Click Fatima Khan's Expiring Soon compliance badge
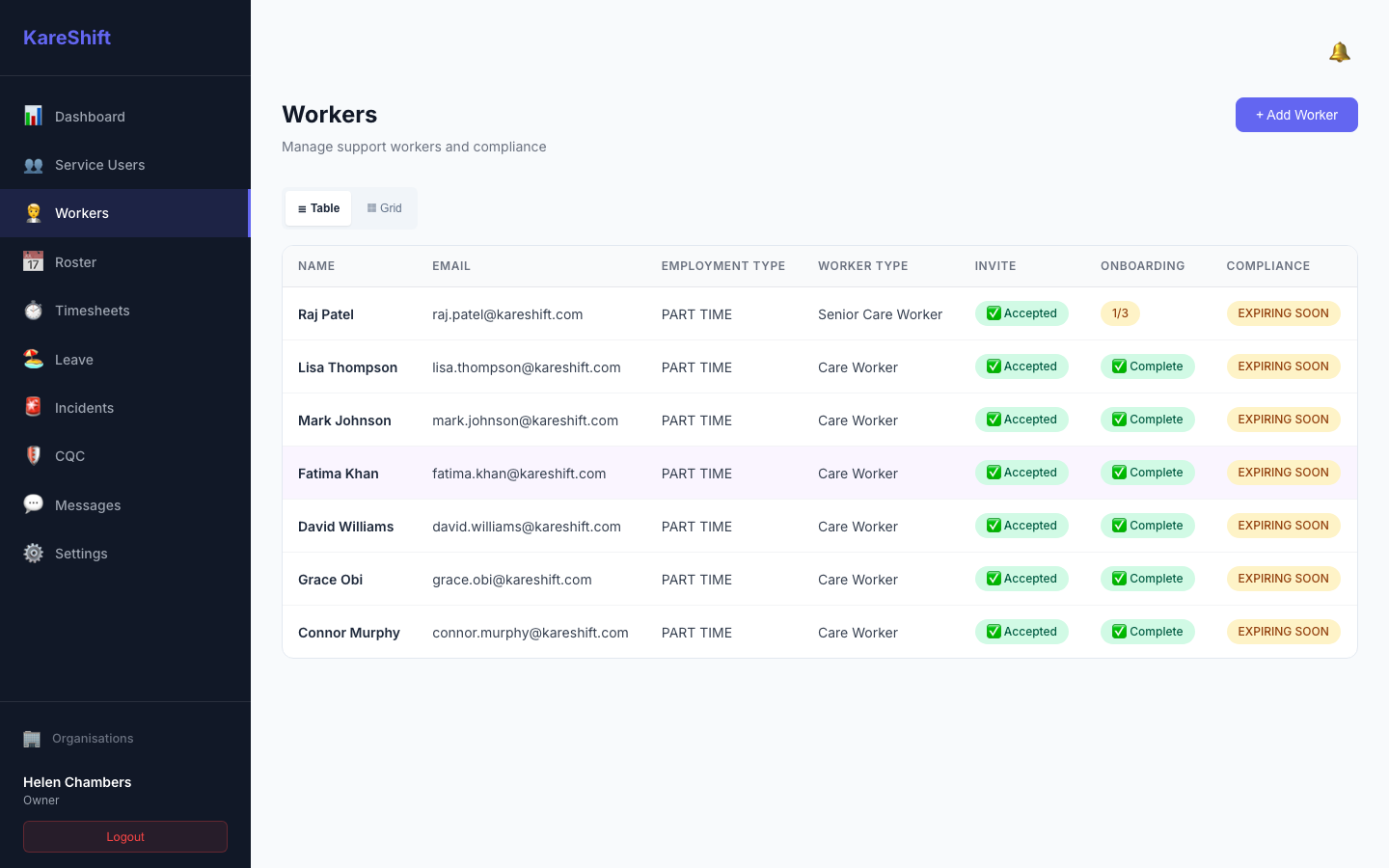Image resolution: width=1389 pixels, height=868 pixels. tap(1283, 473)
